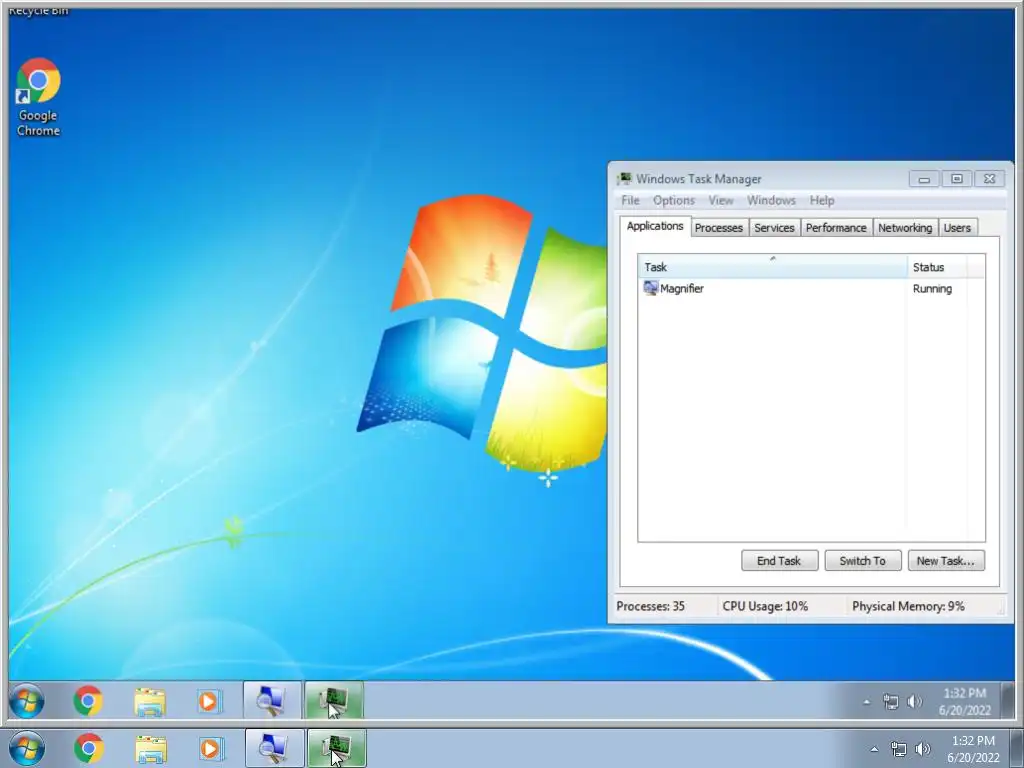The height and width of the screenshot is (768, 1024).
Task: Click Task Manager button on bottom-most taskbar
Action: point(336,748)
